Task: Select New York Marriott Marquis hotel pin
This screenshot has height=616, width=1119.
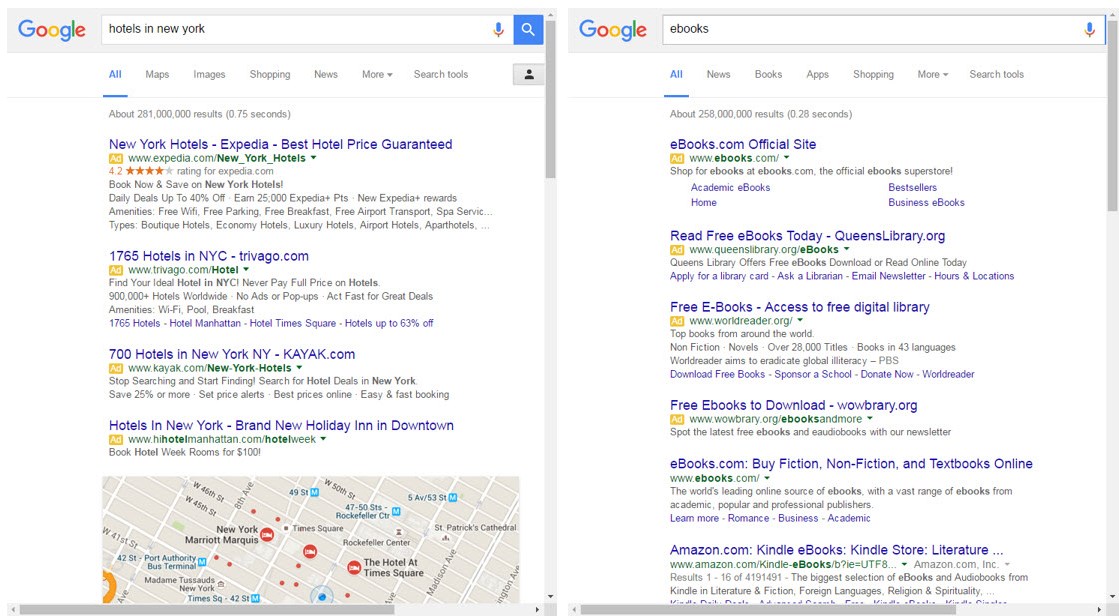Action: tap(267, 534)
